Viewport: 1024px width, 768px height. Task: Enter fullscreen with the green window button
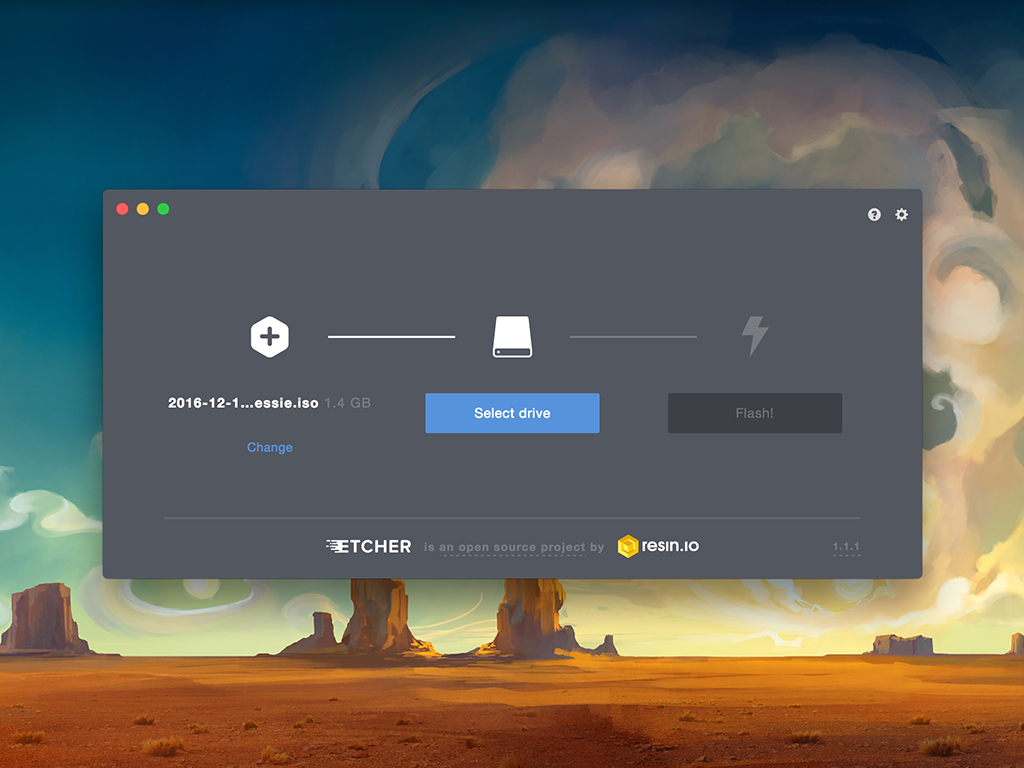tap(163, 209)
